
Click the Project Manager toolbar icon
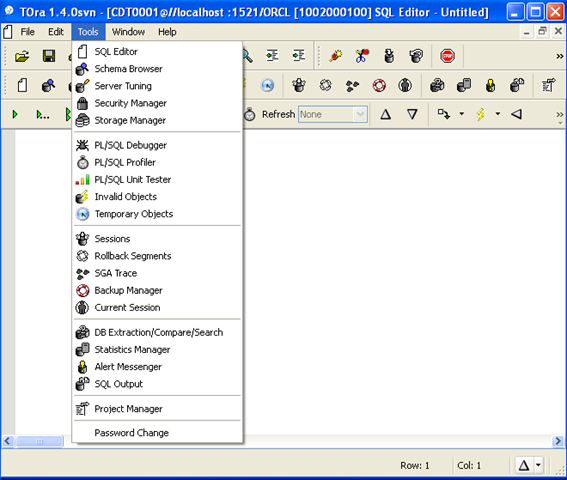click(549, 85)
